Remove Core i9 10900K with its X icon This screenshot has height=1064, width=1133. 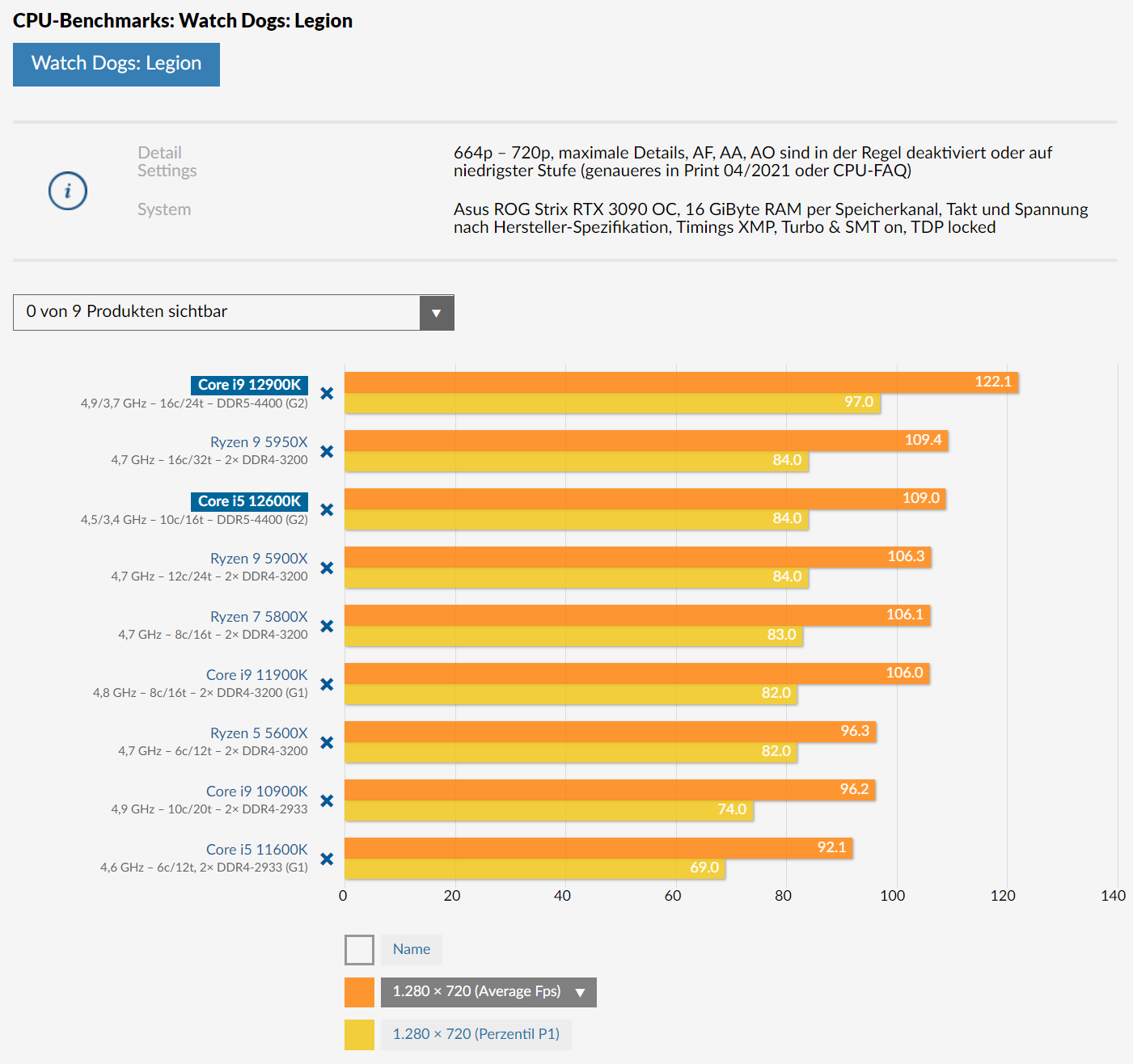[327, 800]
